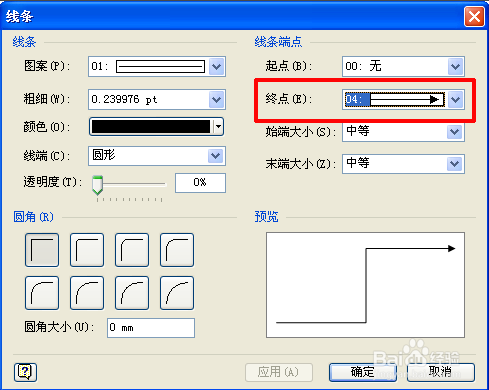The width and height of the screenshot is (489, 390).
Task: Select the square corner (no rounding) style
Action: [42, 250]
